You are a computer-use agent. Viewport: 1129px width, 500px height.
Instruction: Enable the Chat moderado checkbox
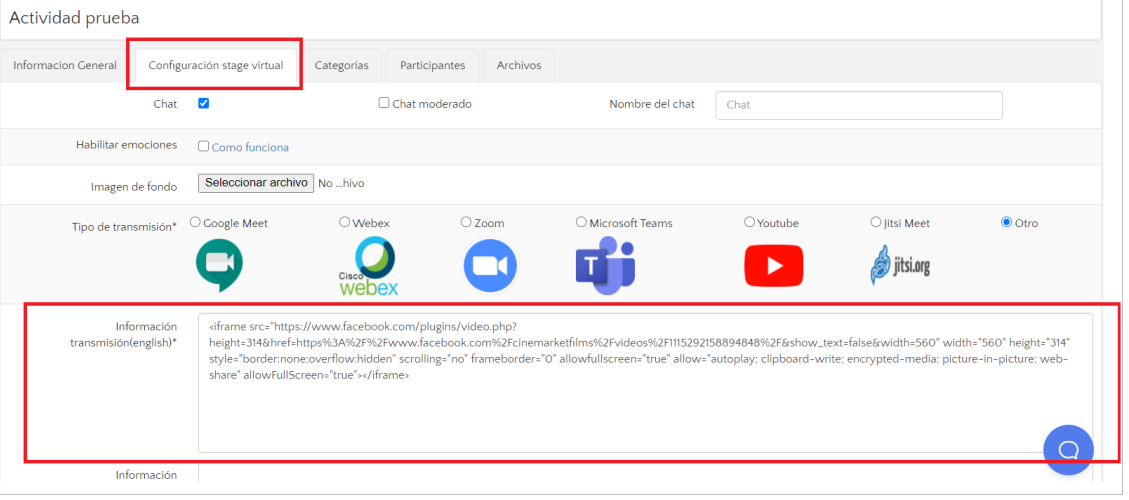point(384,103)
